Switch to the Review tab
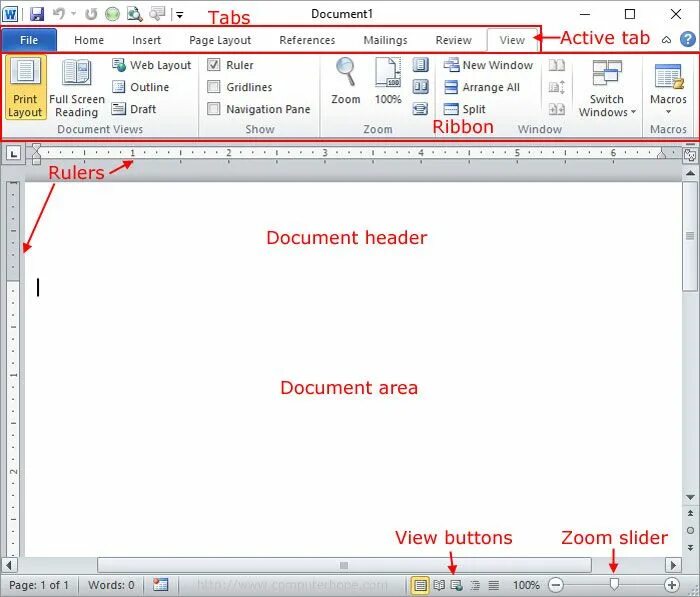Screen dimensions: 700x597 (x=453, y=40)
